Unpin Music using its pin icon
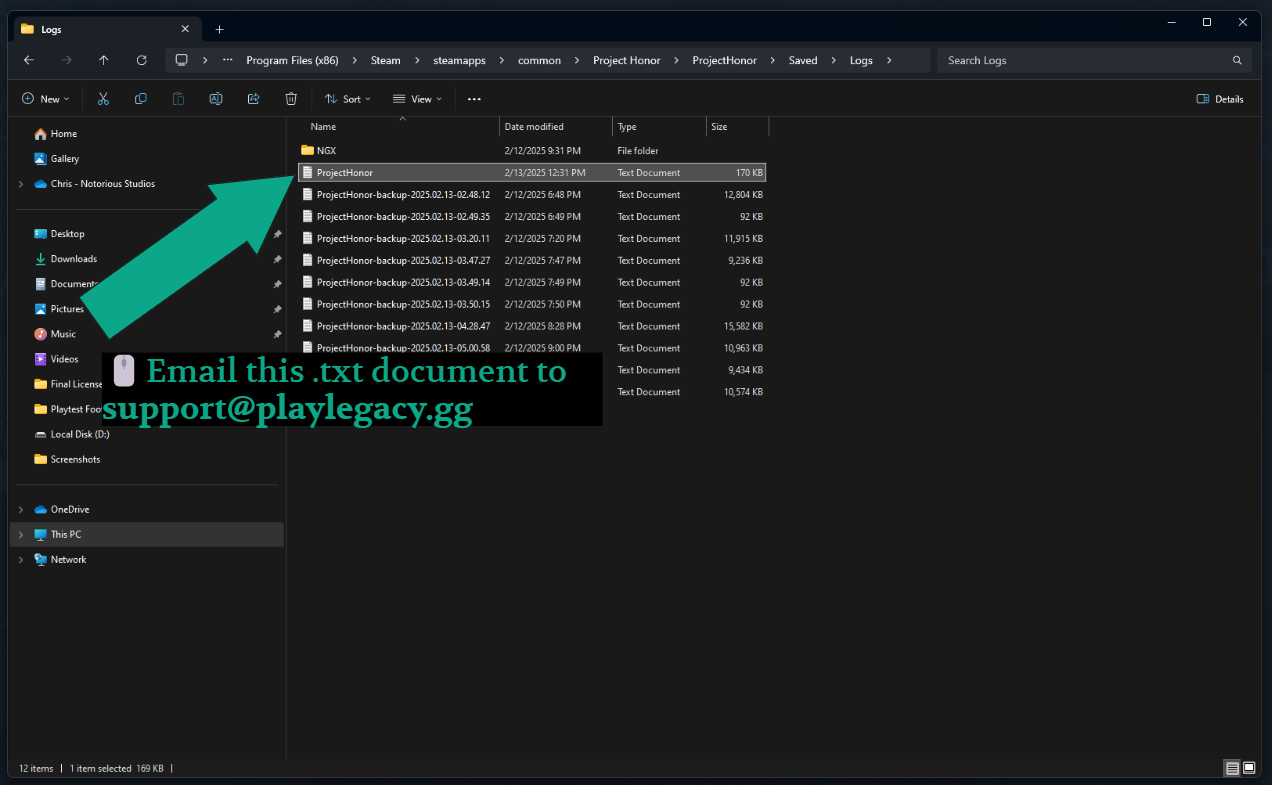The image size is (1272, 785). (x=277, y=334)
